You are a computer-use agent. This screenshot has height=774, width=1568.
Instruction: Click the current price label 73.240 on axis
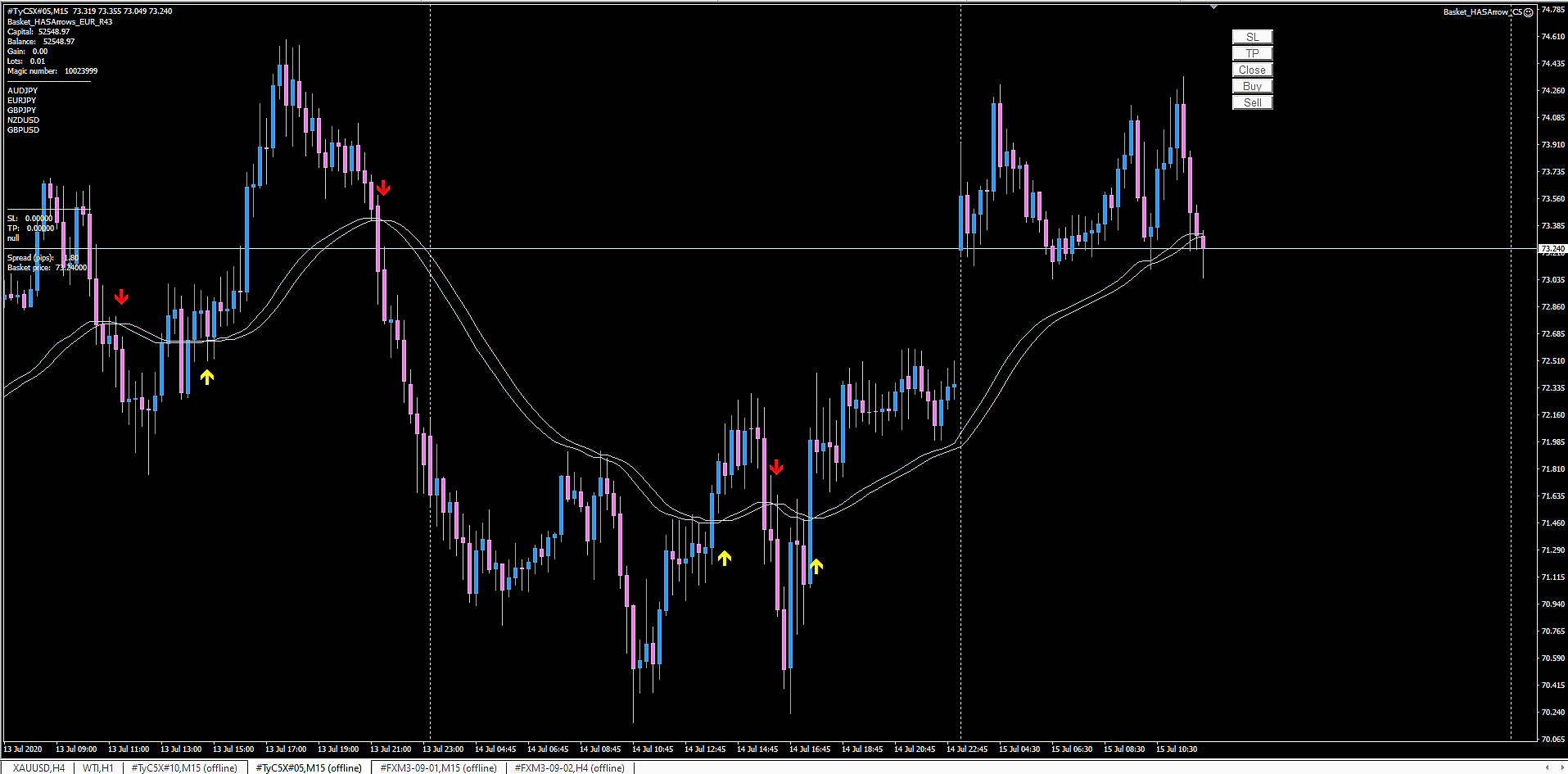tap(1552, 248)
